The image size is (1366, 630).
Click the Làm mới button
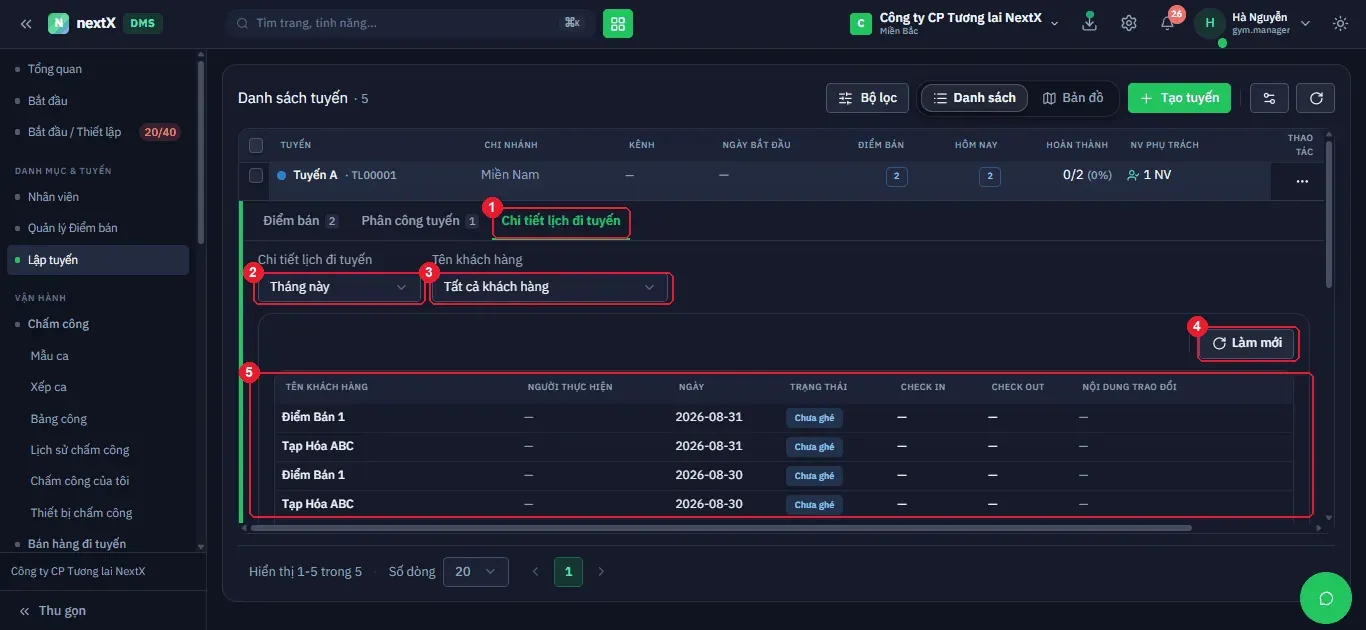[x=1247, y=343]
